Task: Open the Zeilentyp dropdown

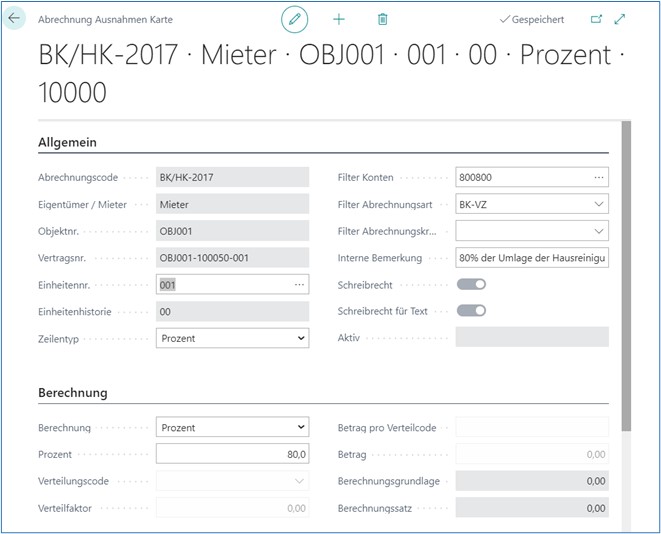Action: point(232,338)
